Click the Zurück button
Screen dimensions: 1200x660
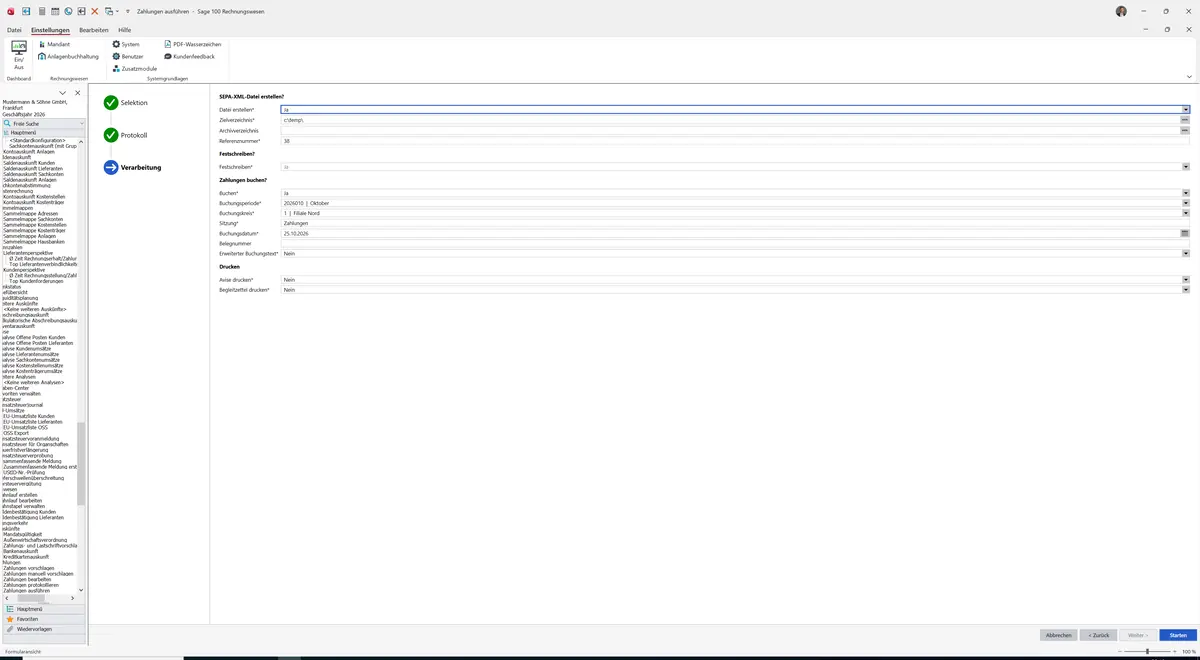tap(1098, 635)
